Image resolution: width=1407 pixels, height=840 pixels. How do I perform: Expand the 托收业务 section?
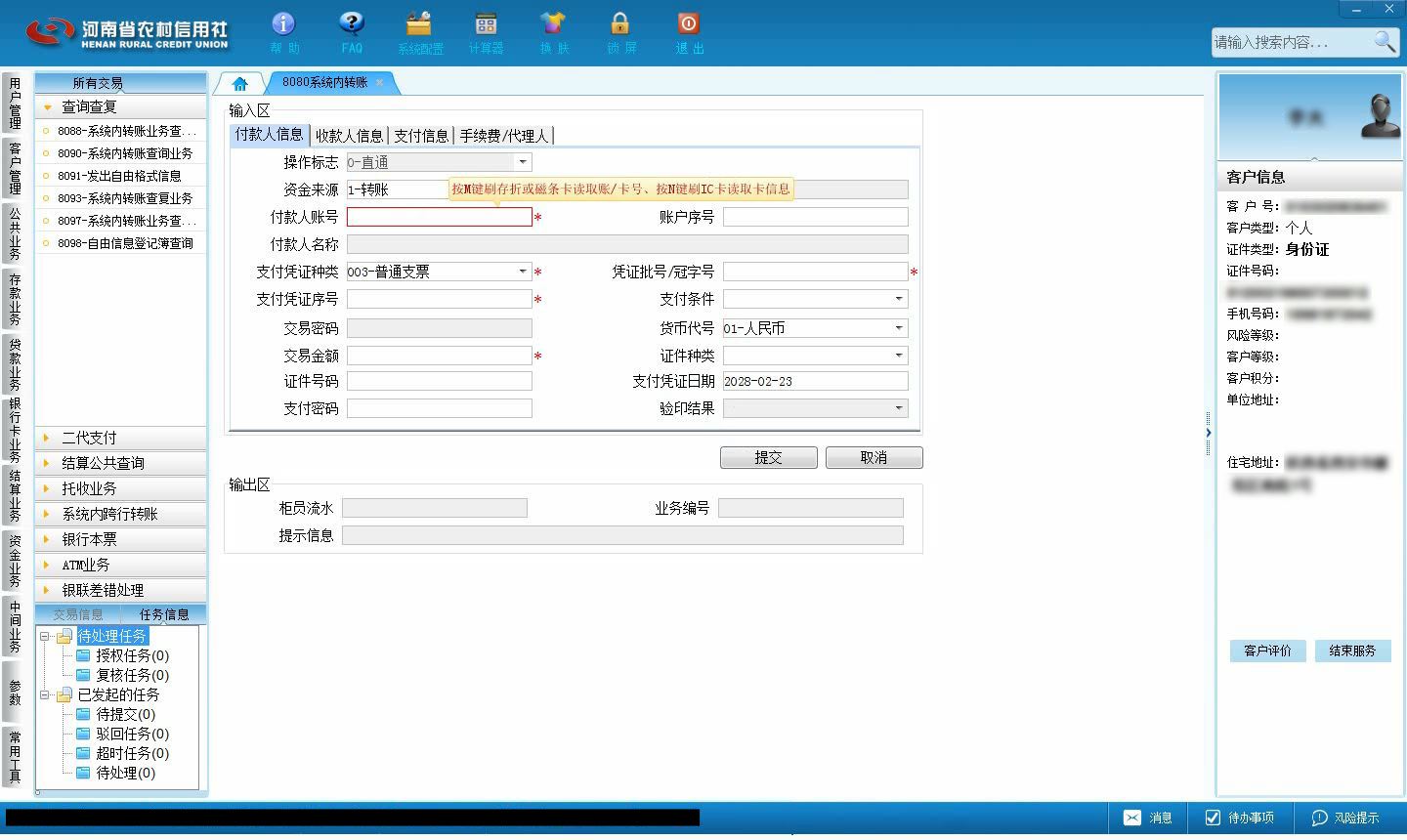point(121,488)
